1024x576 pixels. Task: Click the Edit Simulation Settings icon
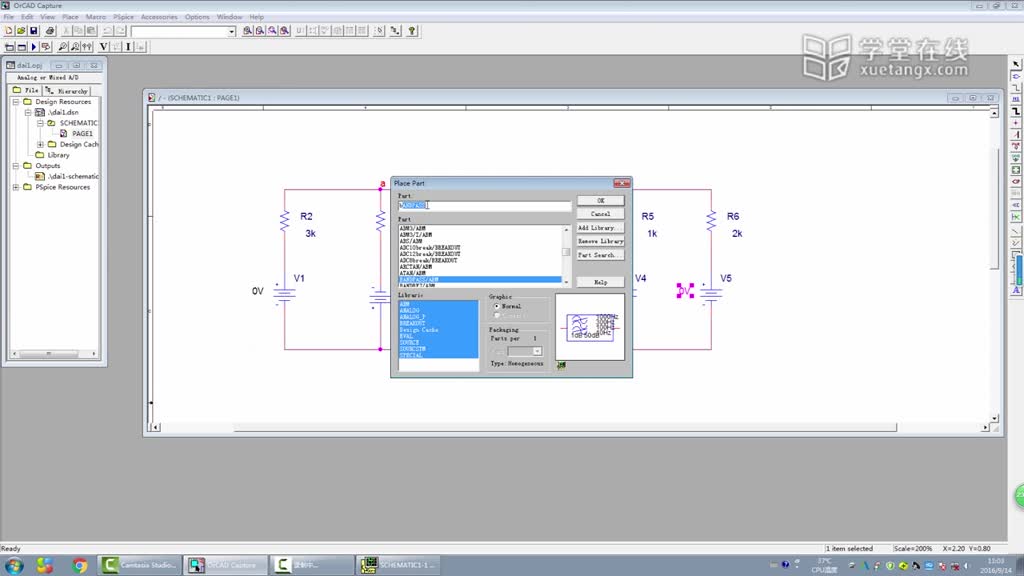click(22, 46)
